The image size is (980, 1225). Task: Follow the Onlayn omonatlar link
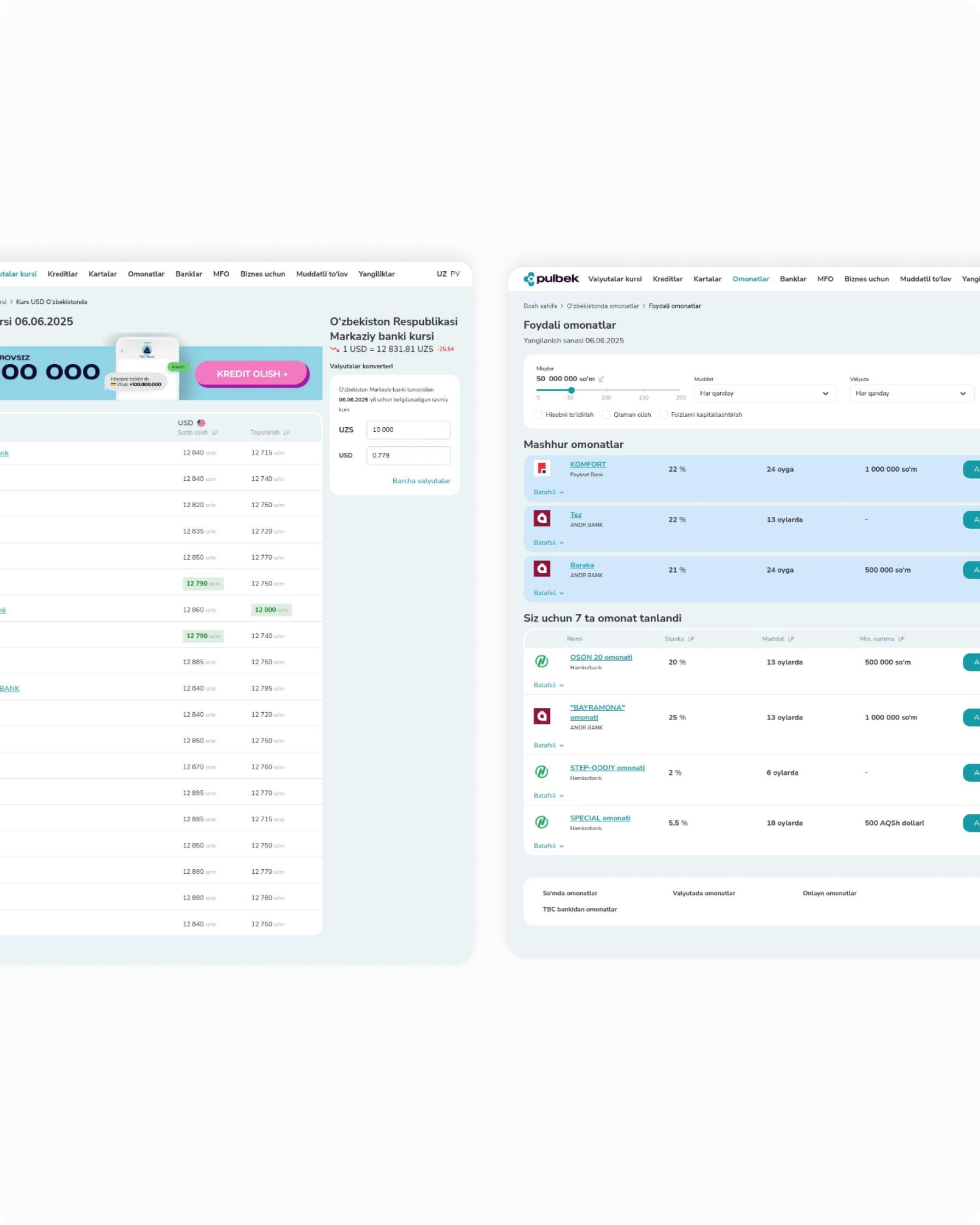coord(830,893)
